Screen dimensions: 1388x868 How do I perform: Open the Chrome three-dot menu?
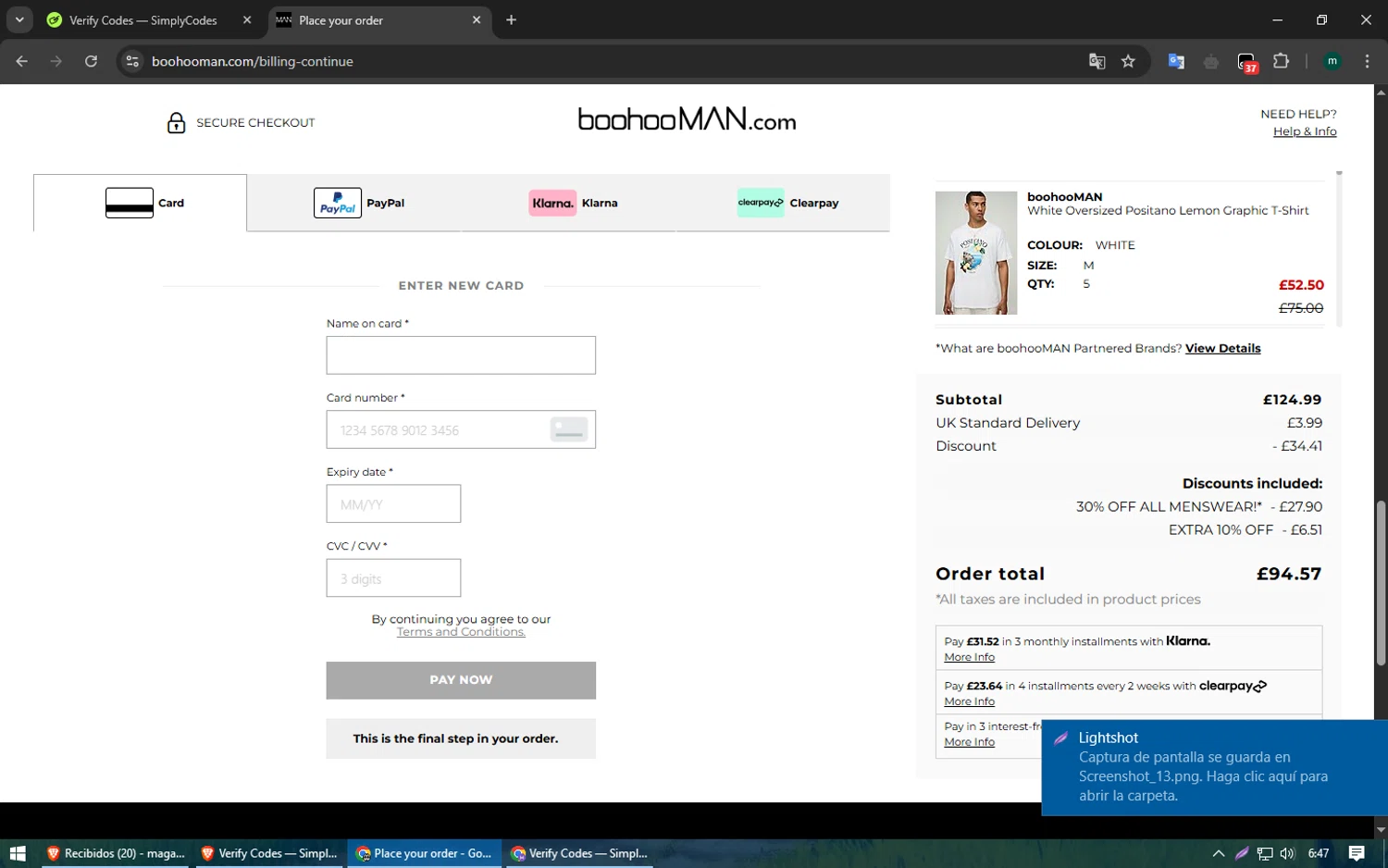1368,61
